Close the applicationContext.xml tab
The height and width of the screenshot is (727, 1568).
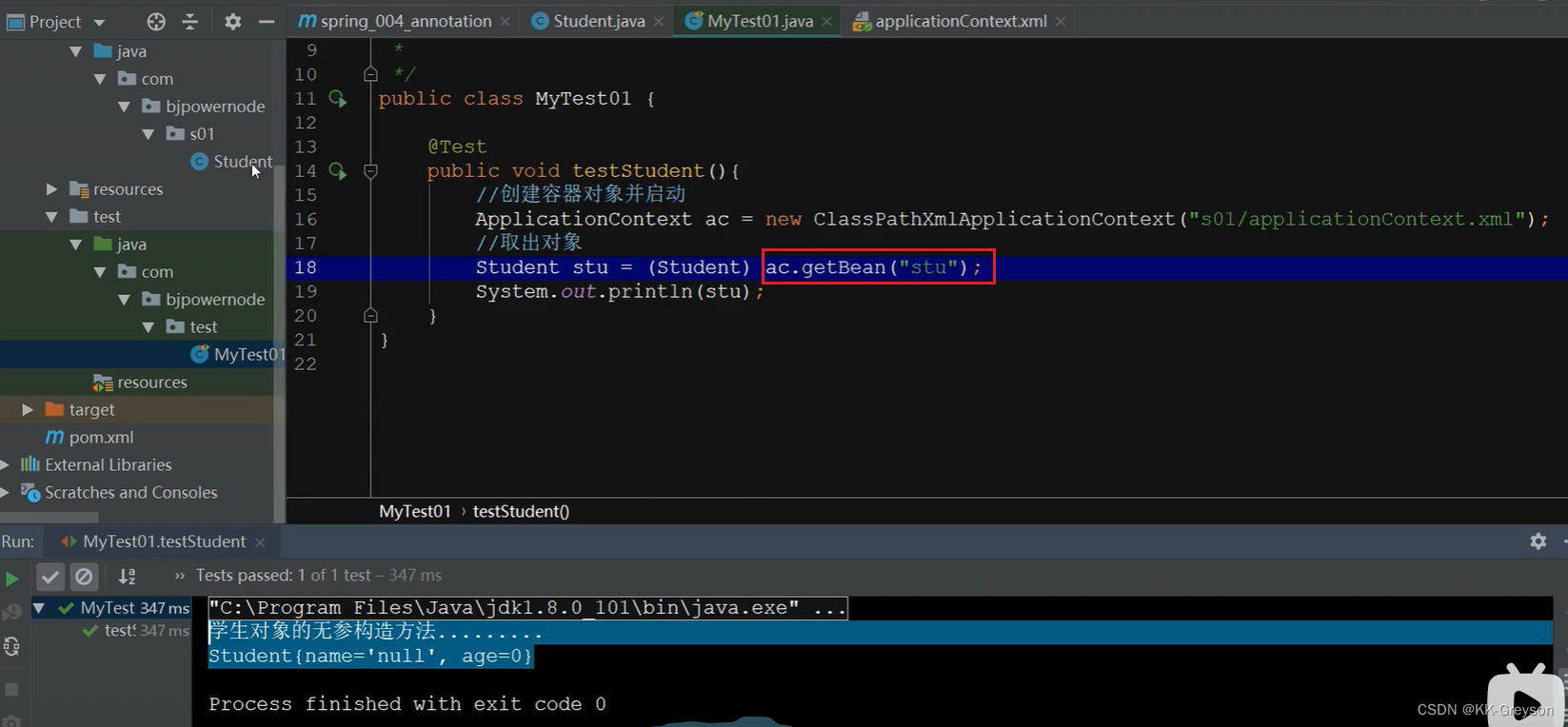(x=1061, y=22)
